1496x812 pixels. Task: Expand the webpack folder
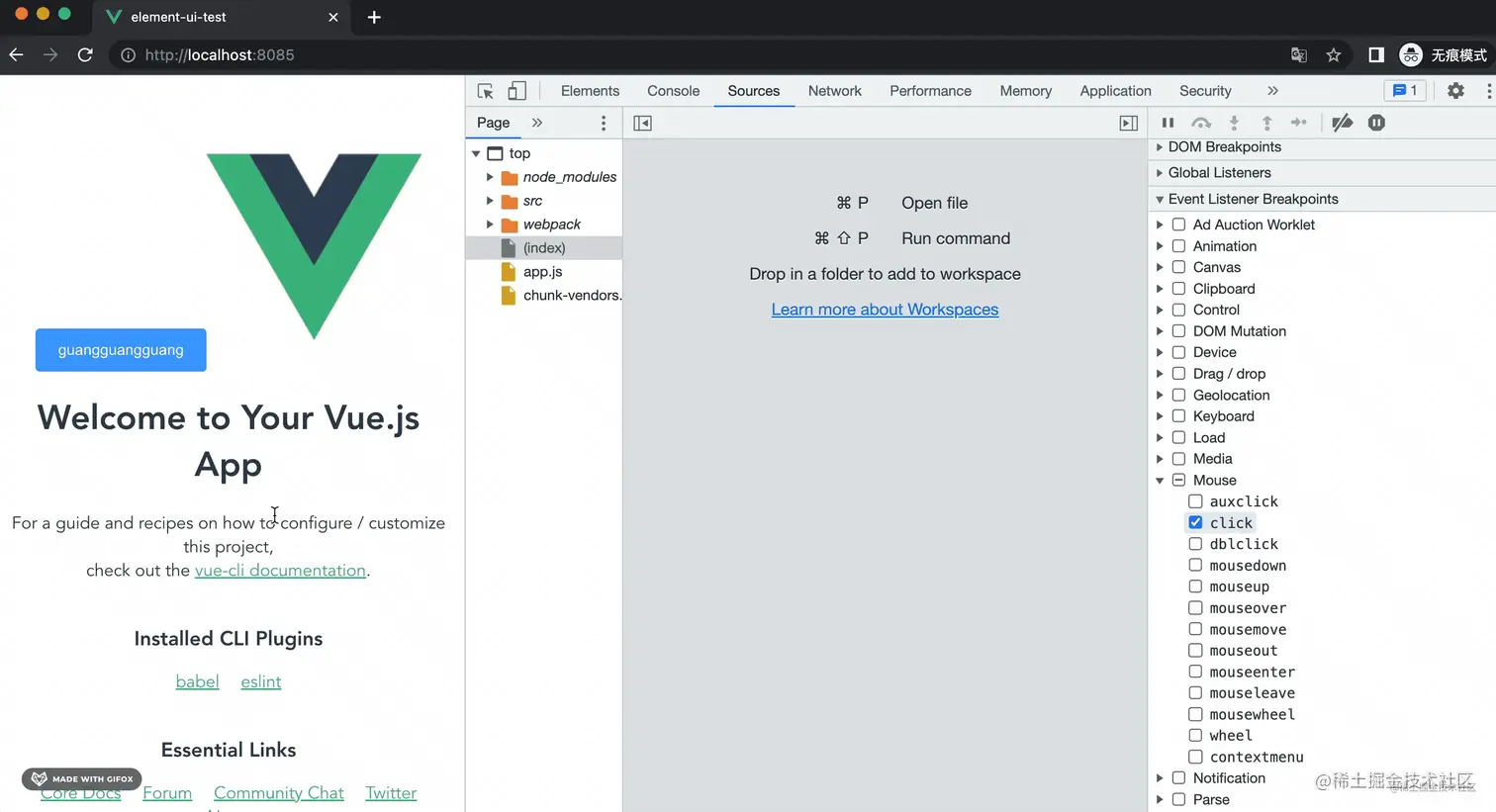coord(490,225)
